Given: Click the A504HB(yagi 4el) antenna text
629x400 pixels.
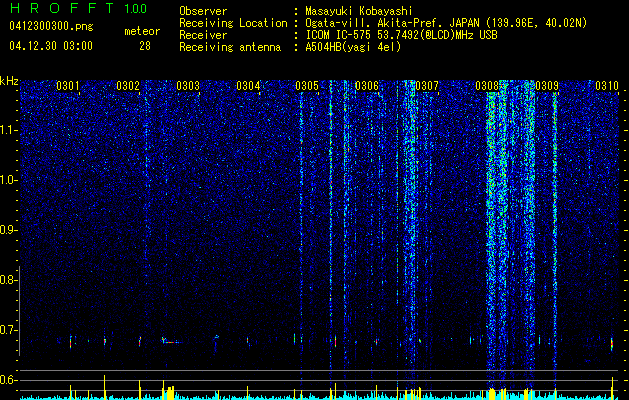Looking at the screenshot, I should click(x=353, y=47).
